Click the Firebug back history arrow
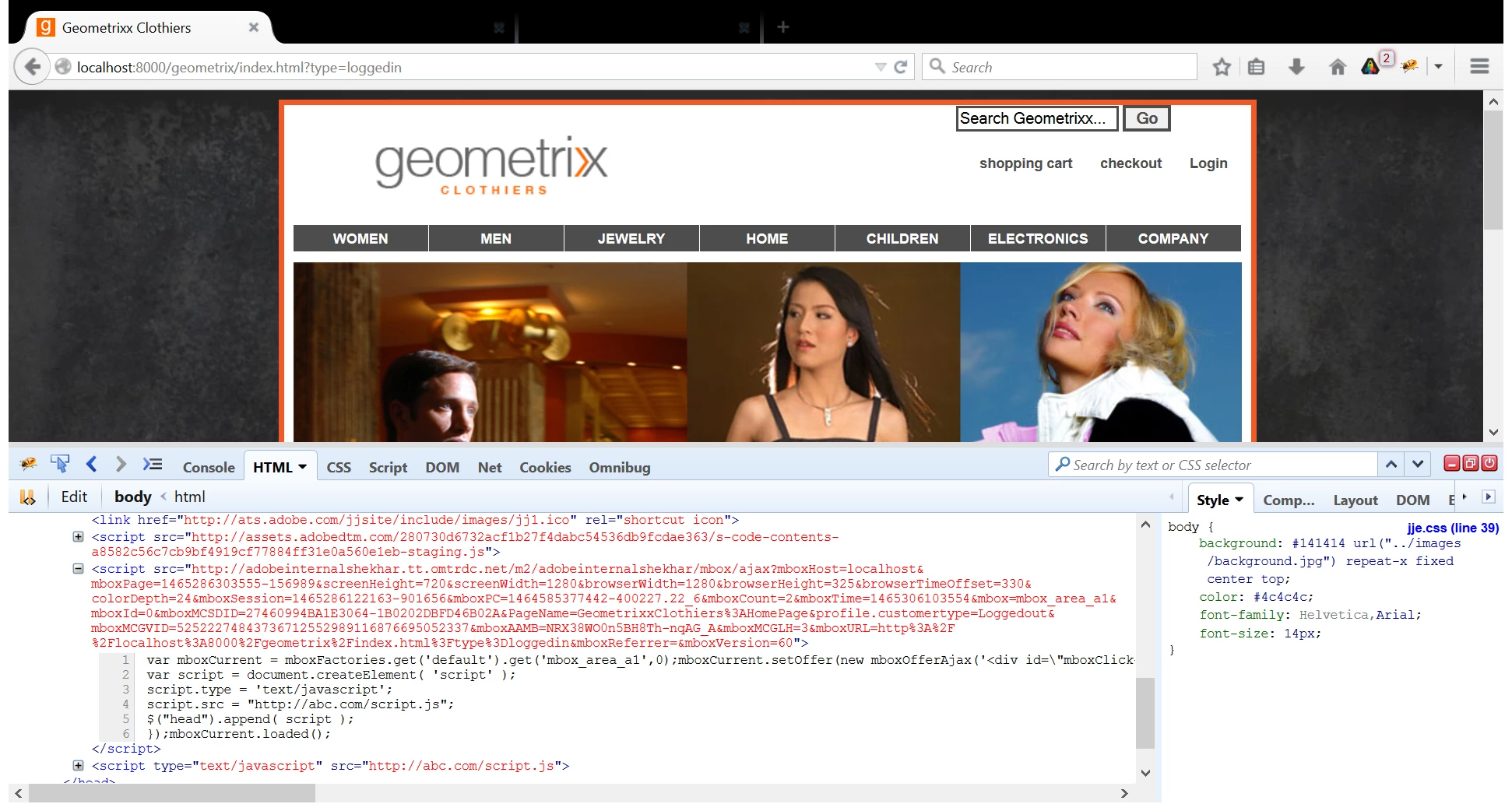1512x811 pixels. click(x=91, y=465)
